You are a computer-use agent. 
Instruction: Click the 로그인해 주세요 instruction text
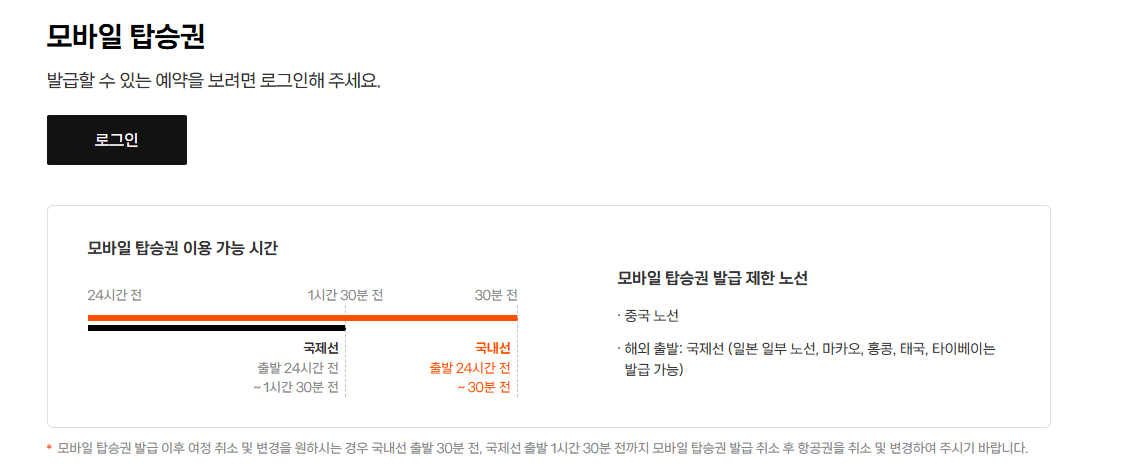click(213, 80)
